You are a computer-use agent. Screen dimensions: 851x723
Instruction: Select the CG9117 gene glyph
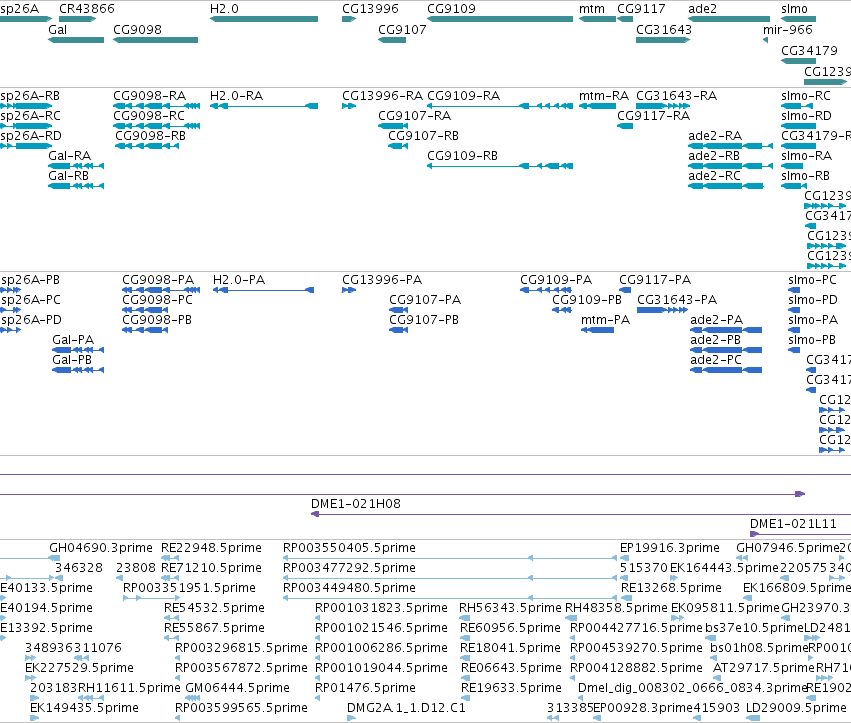pyautogui.click(x=625, y=19)
